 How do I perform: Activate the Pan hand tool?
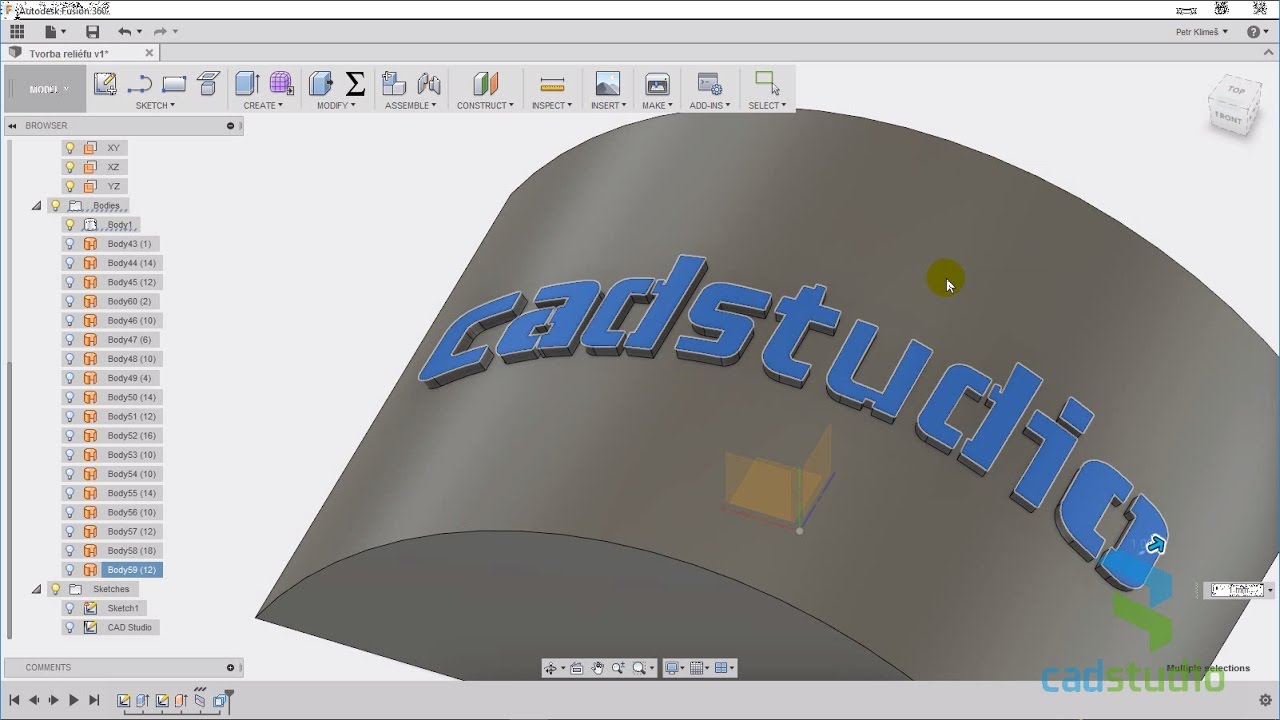pos(598,668)
